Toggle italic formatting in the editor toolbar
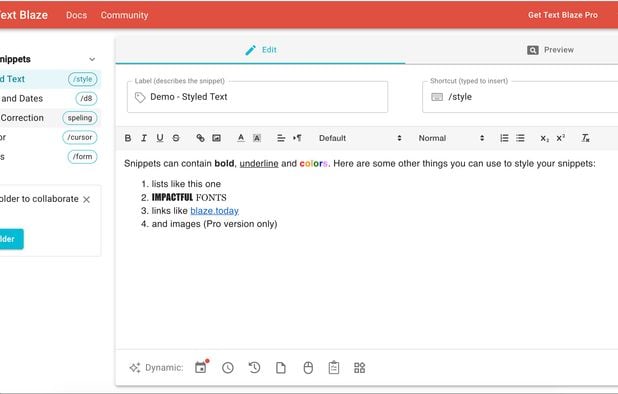618x394 pixels. (144, 138)
